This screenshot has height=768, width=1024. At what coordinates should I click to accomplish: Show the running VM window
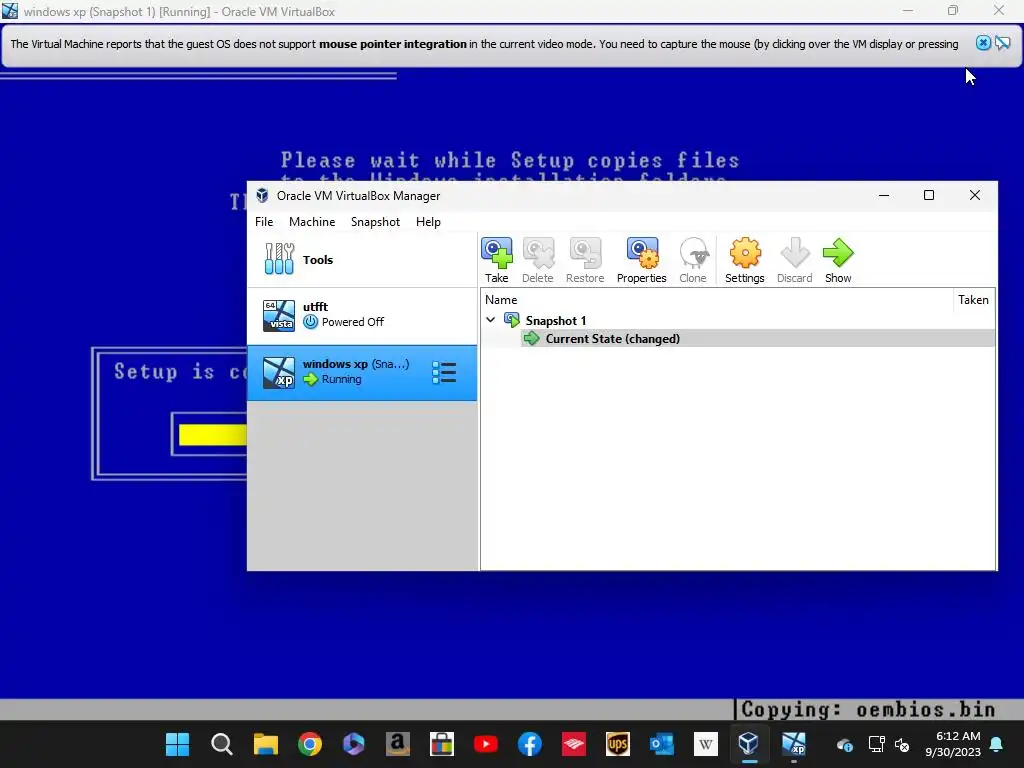(838, 261)
